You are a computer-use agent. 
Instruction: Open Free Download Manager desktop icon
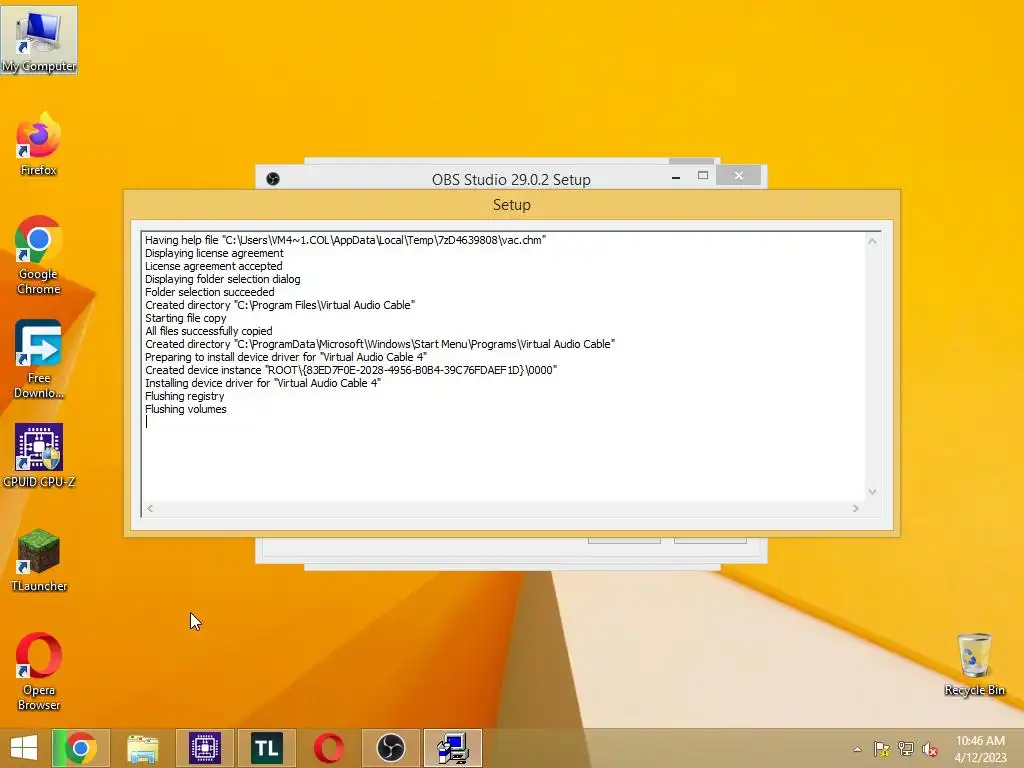tap(39, 359)
